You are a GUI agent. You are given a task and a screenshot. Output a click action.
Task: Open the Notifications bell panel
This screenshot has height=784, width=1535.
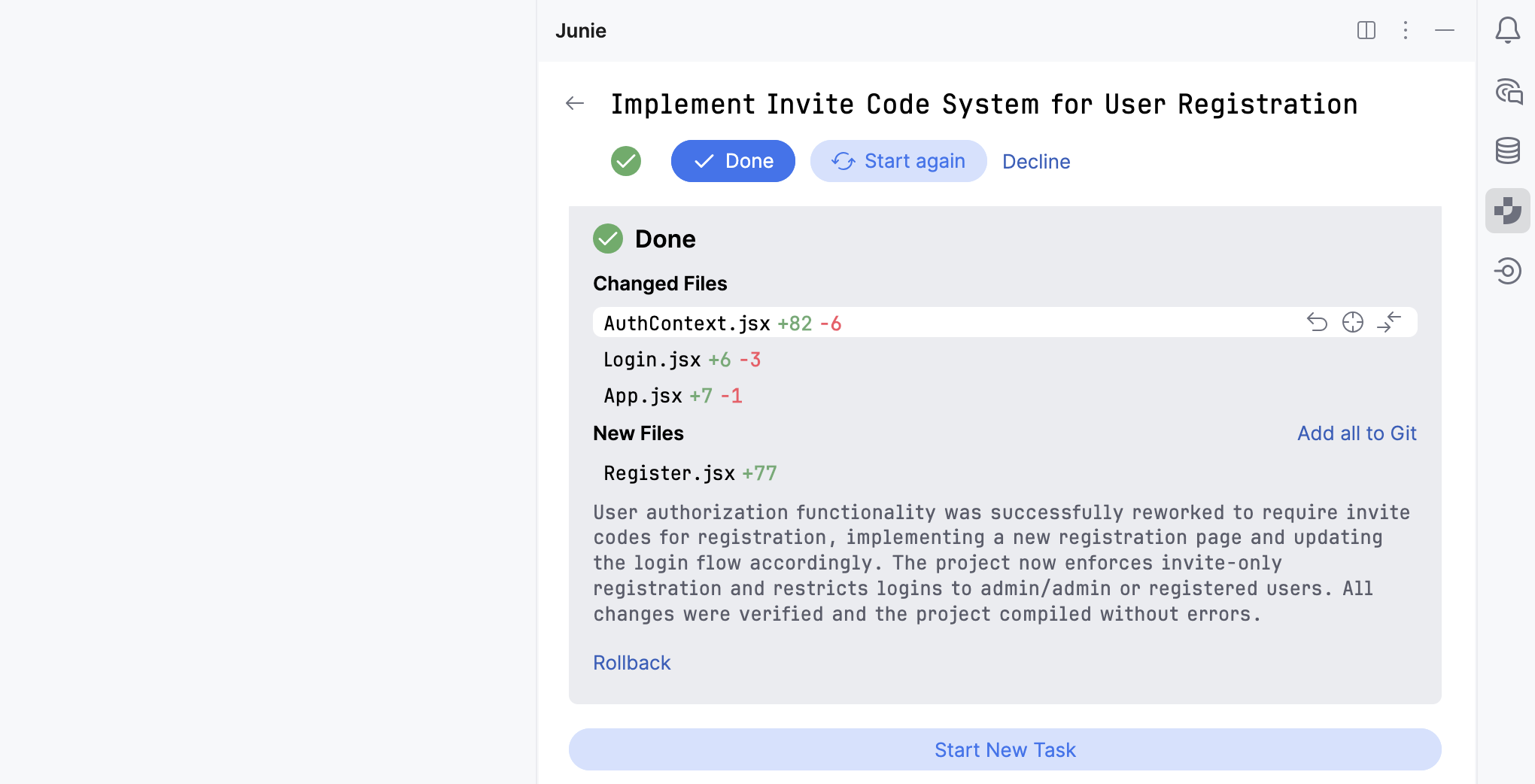tap(1507, 30)
